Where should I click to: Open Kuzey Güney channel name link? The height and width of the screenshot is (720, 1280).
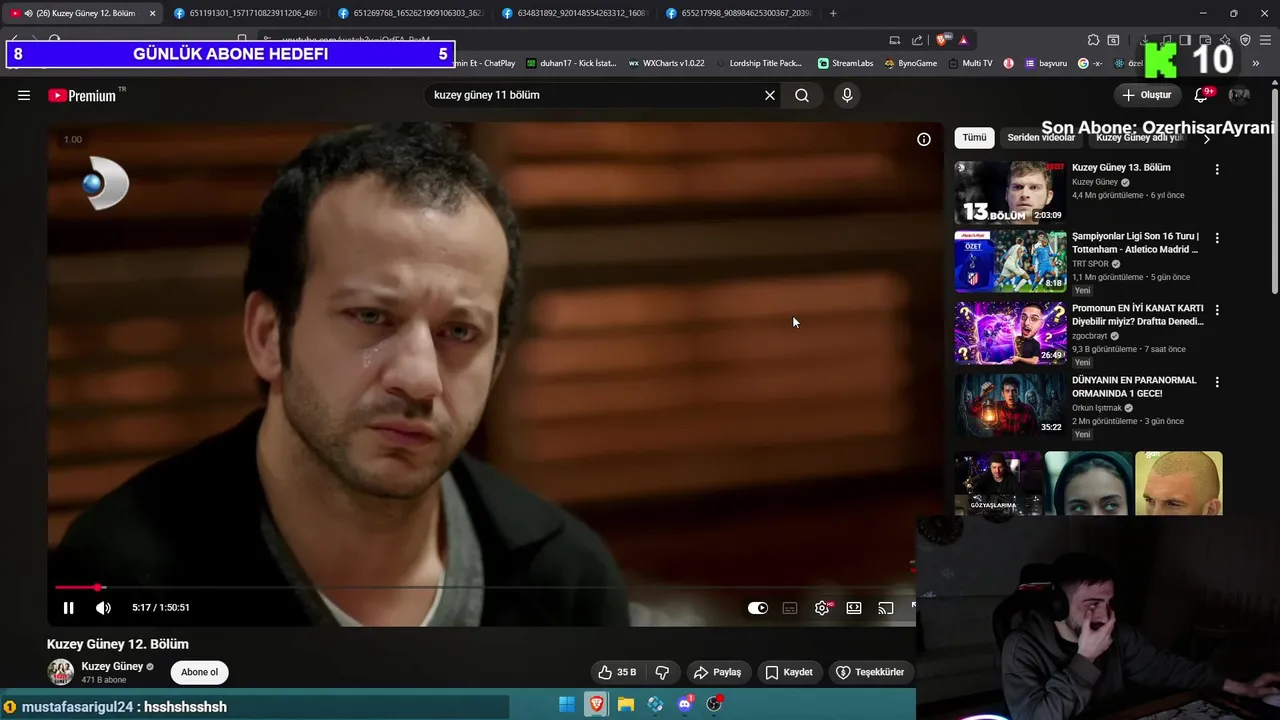point(112,666)
